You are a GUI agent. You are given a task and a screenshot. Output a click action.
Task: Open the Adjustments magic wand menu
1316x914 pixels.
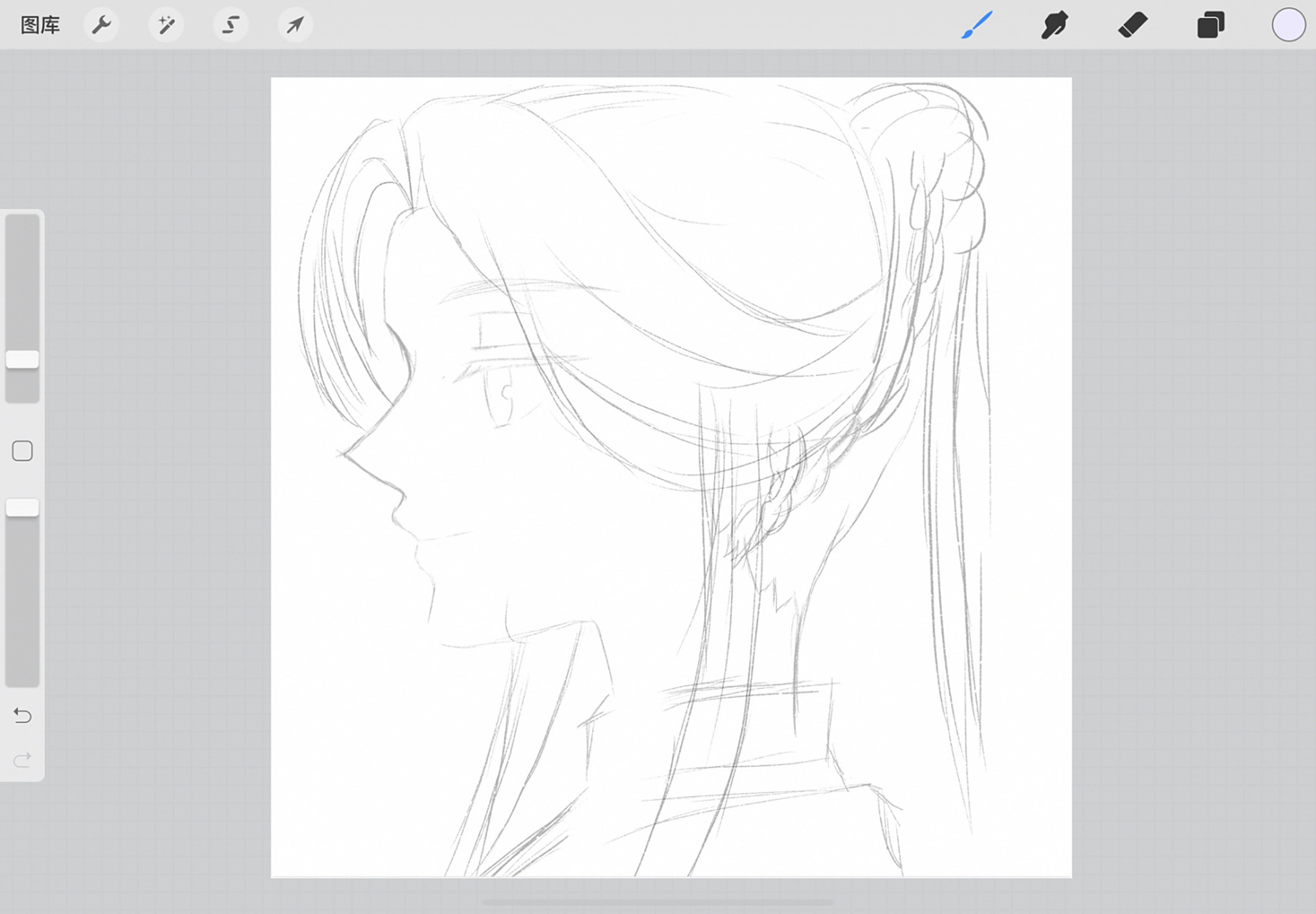point(166,26)
